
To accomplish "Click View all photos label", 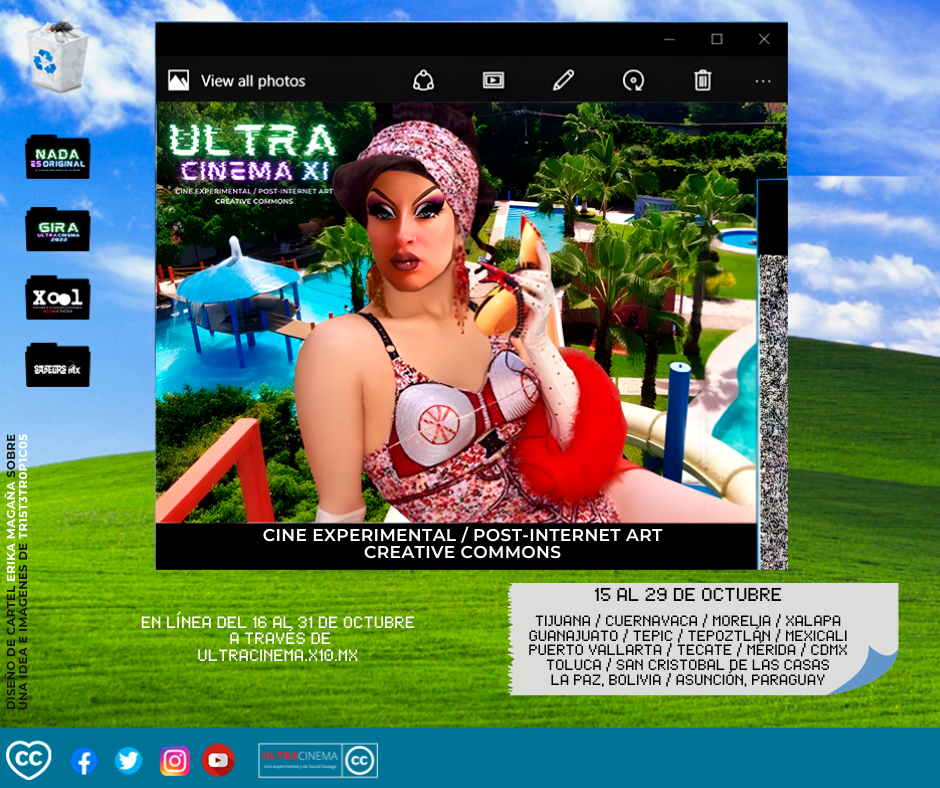I will coord(253,81).
